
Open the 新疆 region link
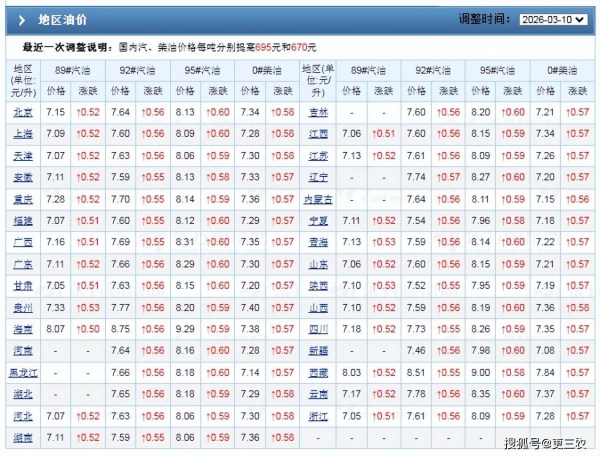318,350
